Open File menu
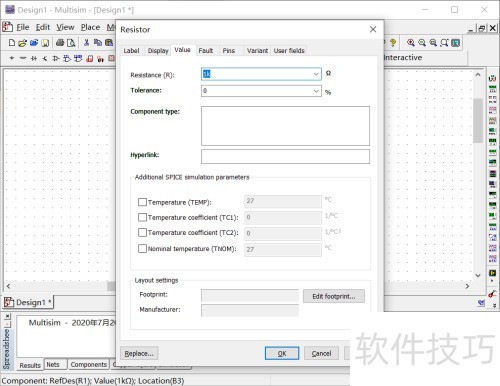The height and width of the screenshot is (386, 500). click(x=23, y=27)
